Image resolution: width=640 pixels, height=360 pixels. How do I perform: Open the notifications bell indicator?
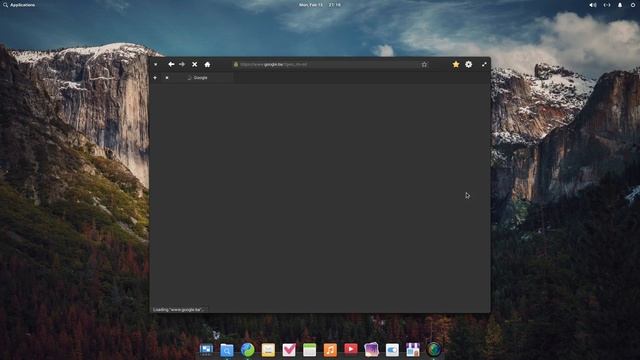(x=620, y=5)
